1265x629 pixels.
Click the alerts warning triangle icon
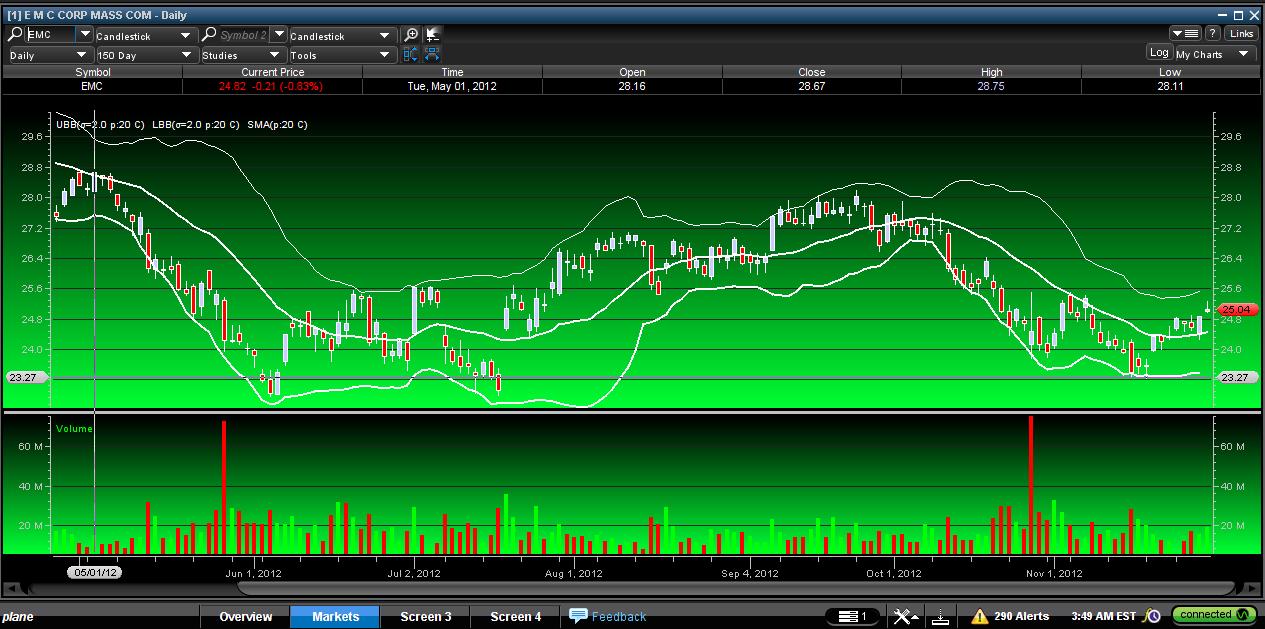(979, 616)
